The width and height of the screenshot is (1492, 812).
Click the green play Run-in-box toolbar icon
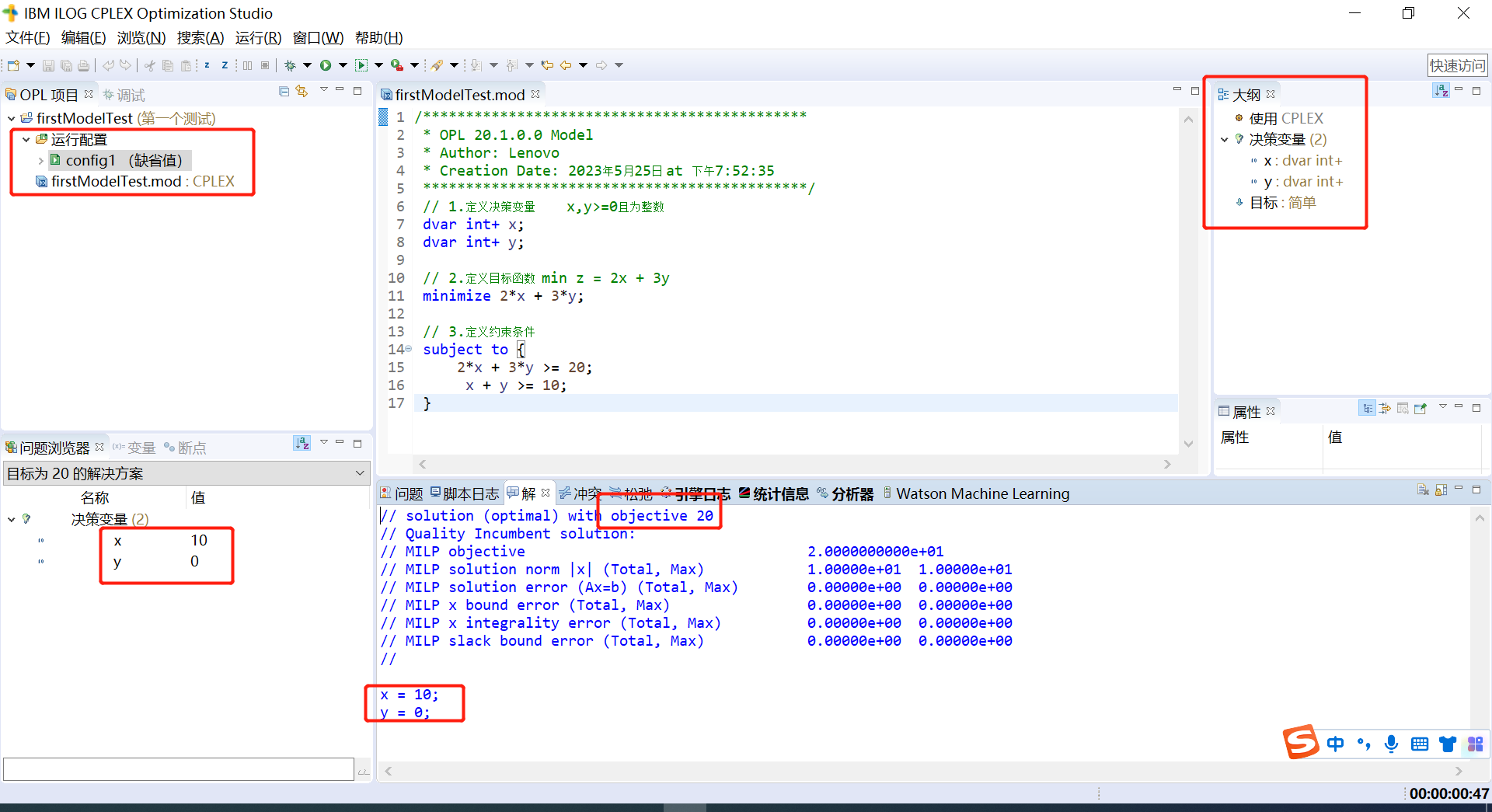pos(361,65)
